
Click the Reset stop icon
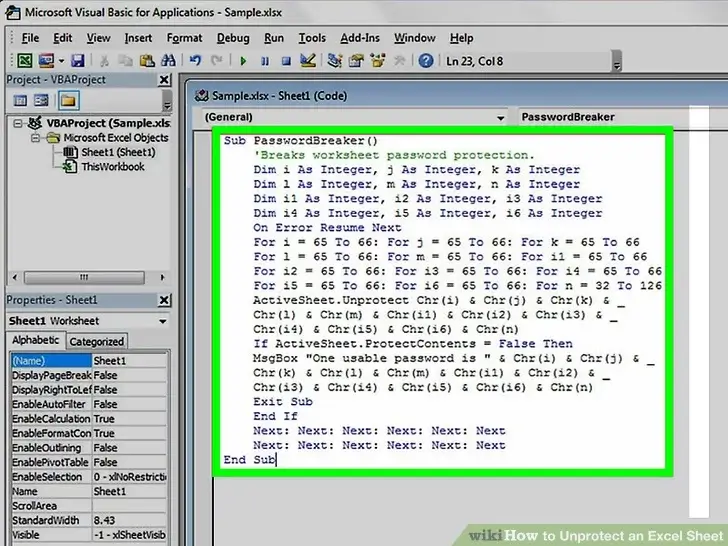pyautogui.click(x=286, y=61)
